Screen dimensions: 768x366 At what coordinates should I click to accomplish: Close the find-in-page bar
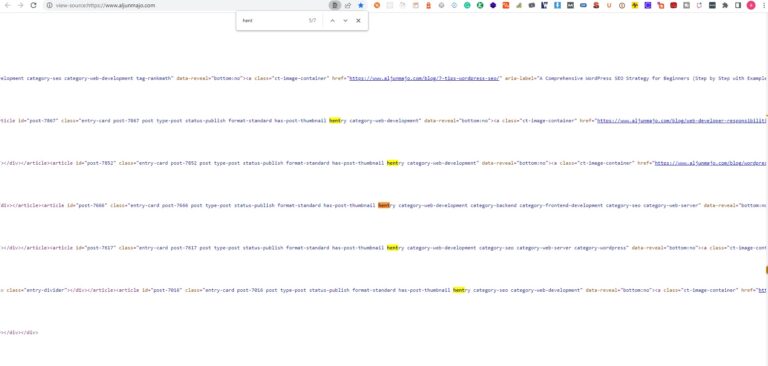[359, 21]
